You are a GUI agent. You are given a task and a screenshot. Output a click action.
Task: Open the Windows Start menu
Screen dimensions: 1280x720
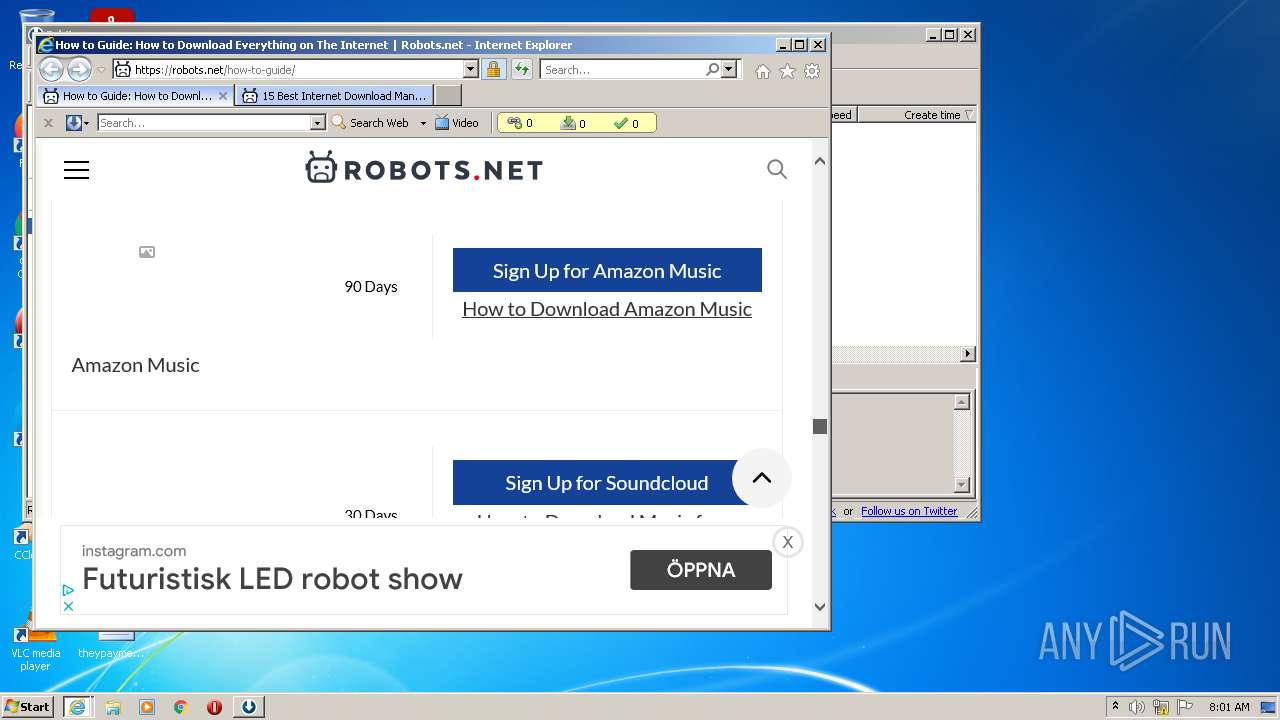28,706
